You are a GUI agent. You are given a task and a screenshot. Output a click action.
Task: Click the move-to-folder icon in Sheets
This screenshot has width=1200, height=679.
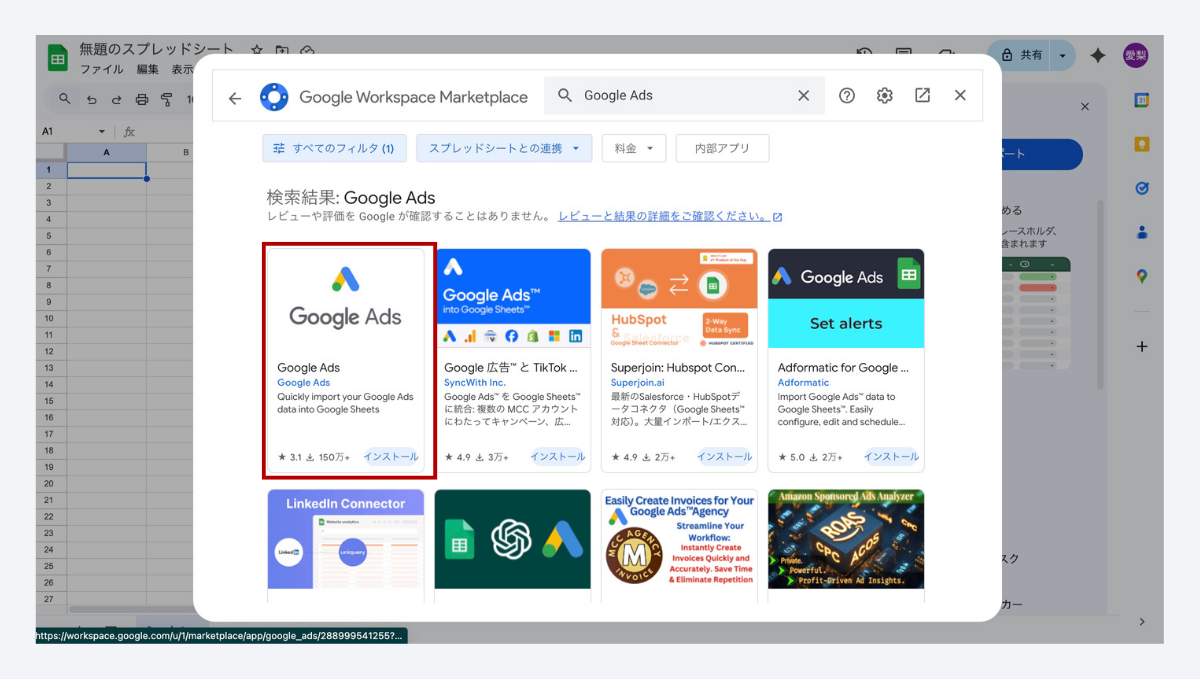tap(282, 50)
